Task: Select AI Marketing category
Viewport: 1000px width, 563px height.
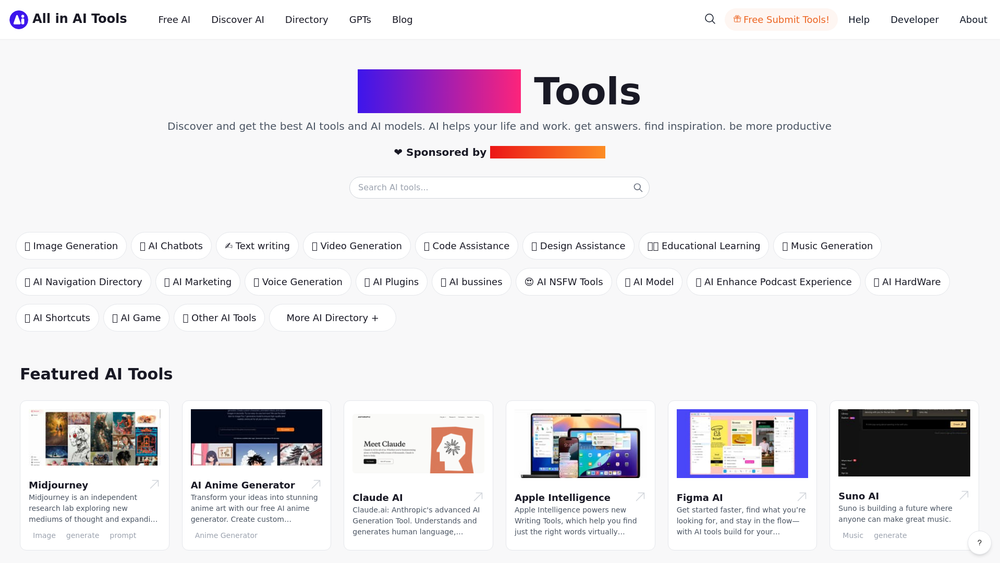Action: click(198, 282)
